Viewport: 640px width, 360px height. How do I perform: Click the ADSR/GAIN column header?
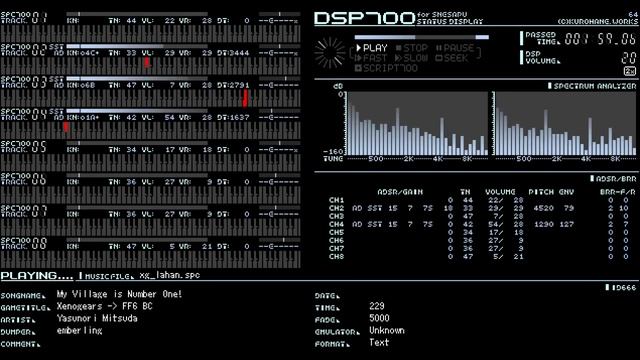pos(400,192)
